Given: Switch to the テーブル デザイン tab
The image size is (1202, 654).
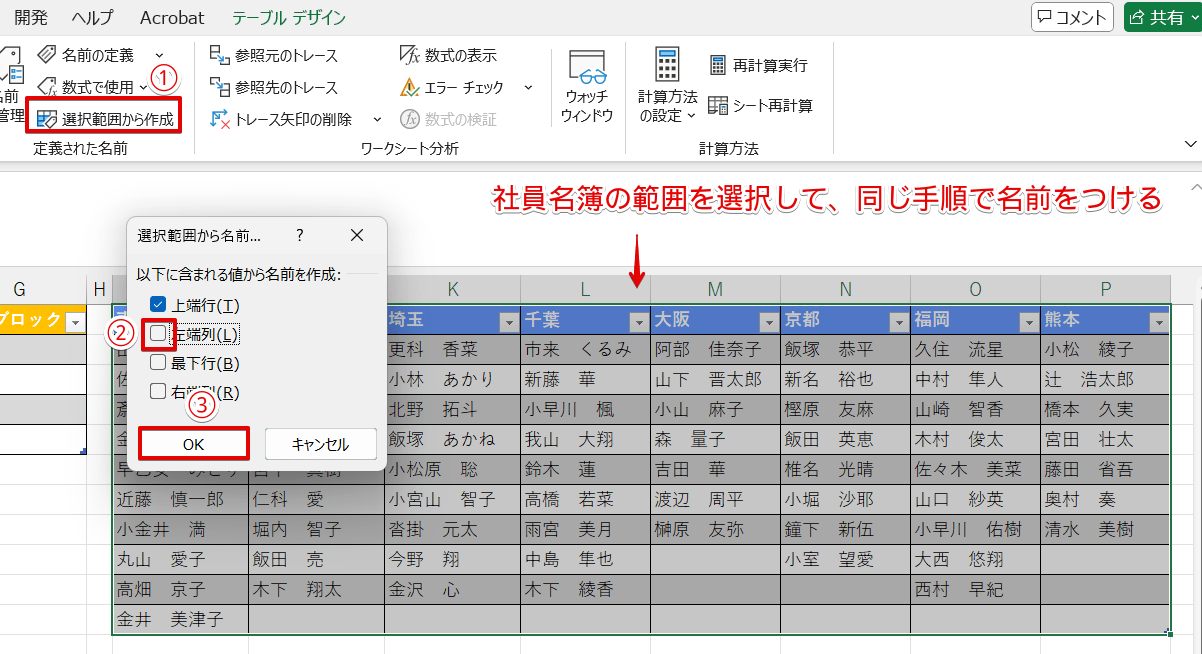Looking at the screenshot, I should [287, 17].
